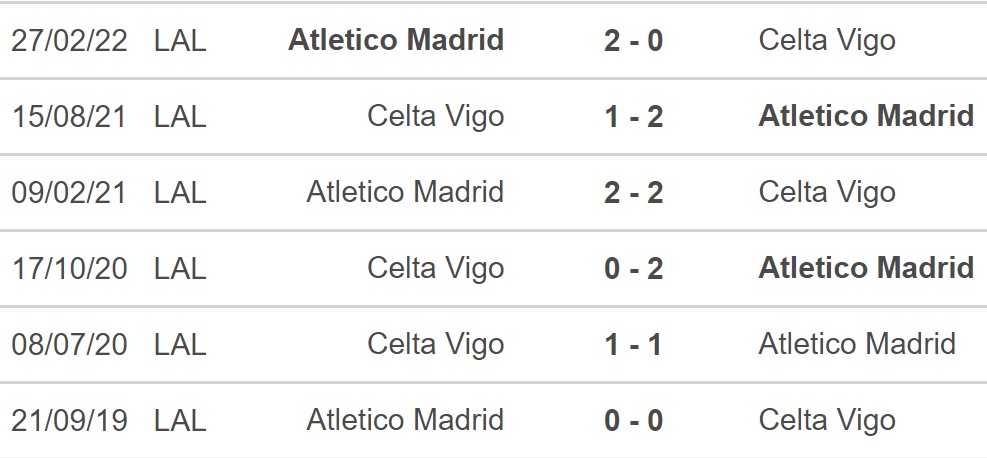987x458 pixels.
Task: Select the 21/09/19 date
Action: (69, 421)
